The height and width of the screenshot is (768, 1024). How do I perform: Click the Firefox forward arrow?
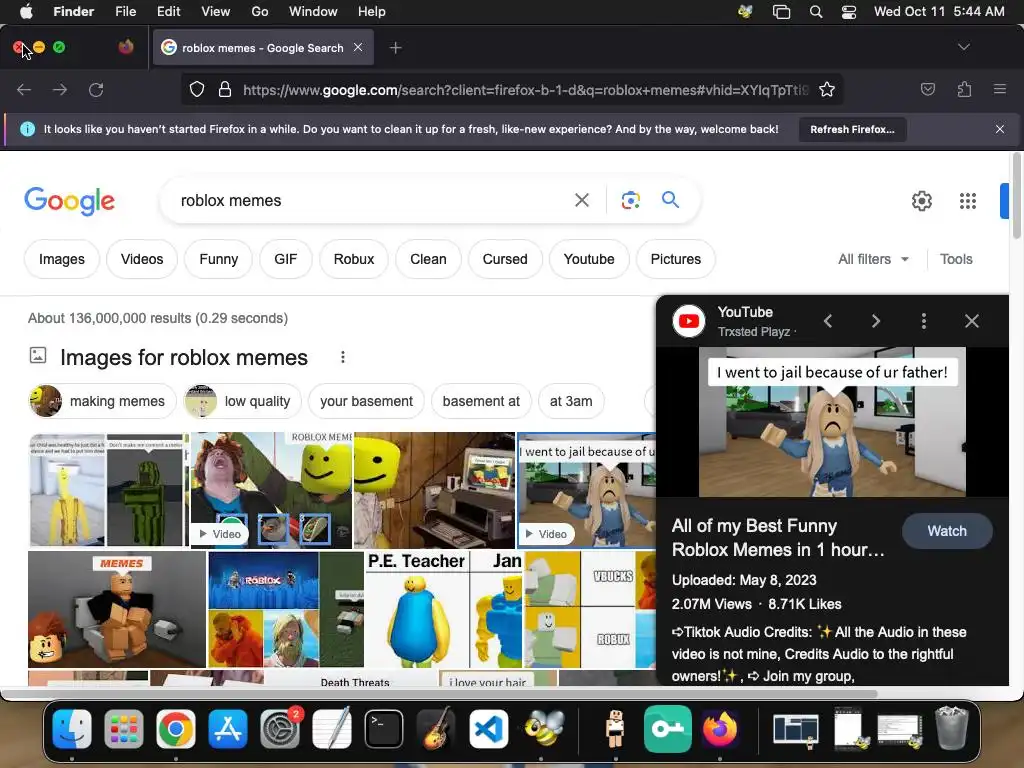[60, 89]
